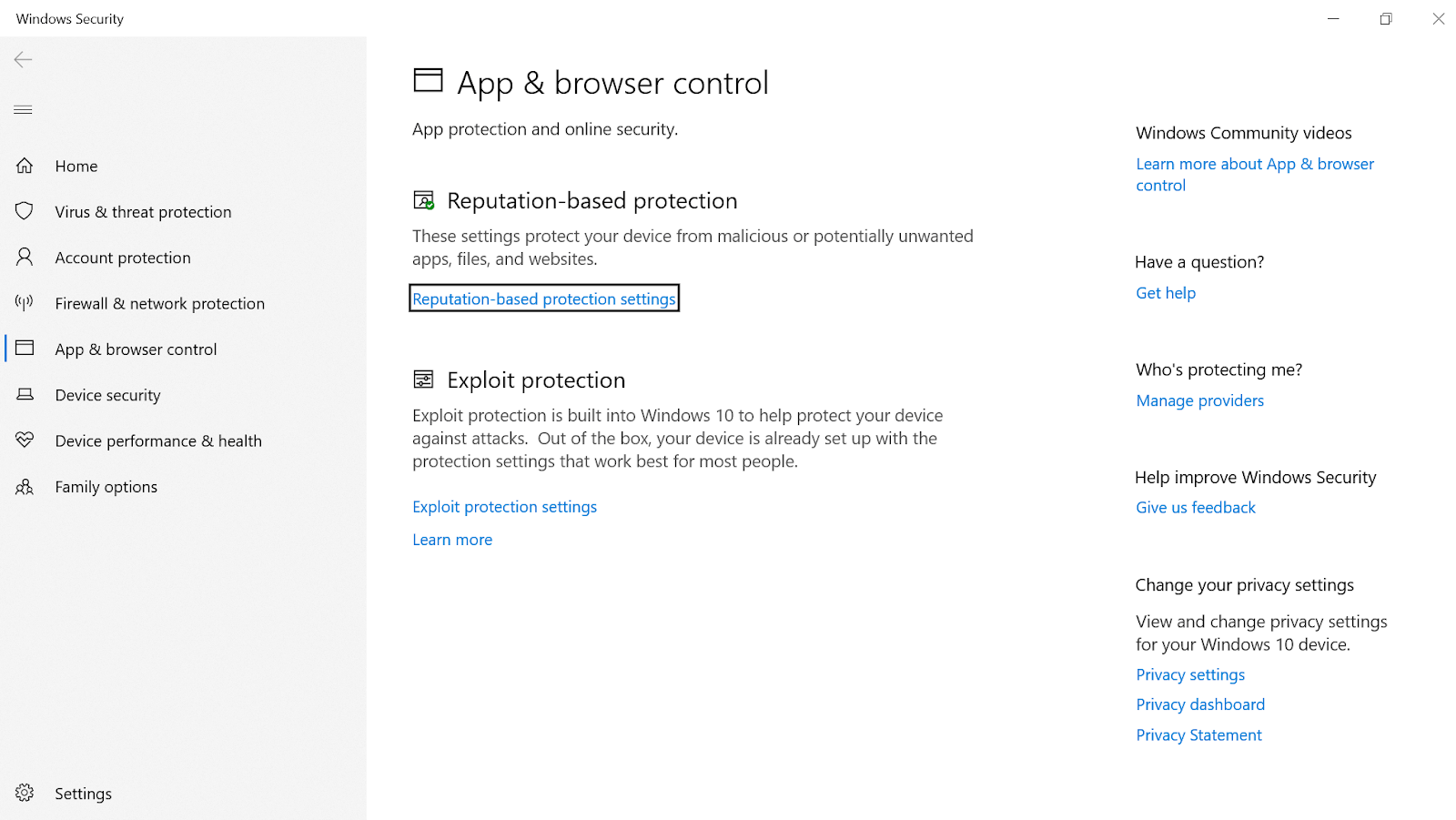Image resolution: width=1456 pixels, height=820 pixels.
Task: Click the Device performance & health heart icon
Action: (x=25, y=440)
